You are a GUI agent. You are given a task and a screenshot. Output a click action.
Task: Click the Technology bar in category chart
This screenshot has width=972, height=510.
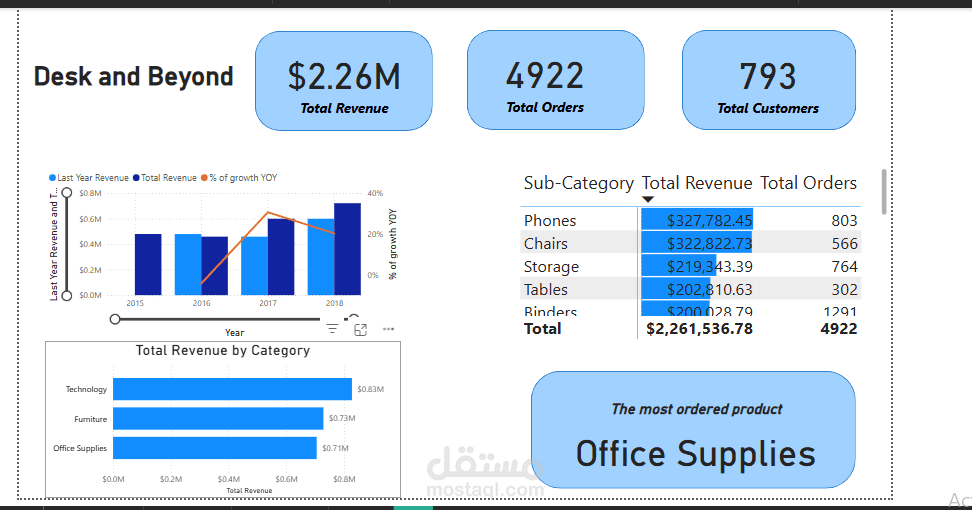point(232,389)
